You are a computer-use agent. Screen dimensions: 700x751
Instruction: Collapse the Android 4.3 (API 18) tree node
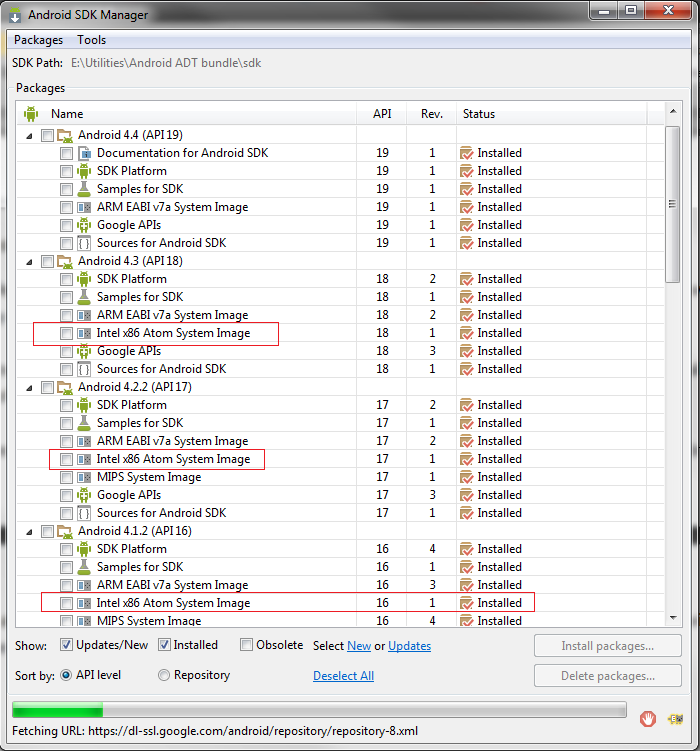[x=29, y=262]
